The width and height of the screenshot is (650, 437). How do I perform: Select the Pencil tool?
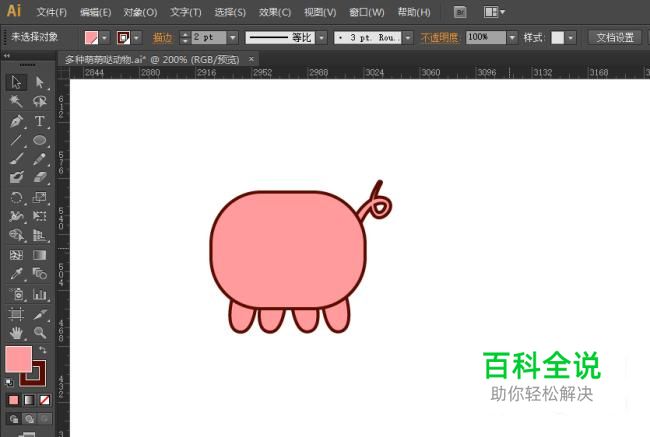click(40, 159)
